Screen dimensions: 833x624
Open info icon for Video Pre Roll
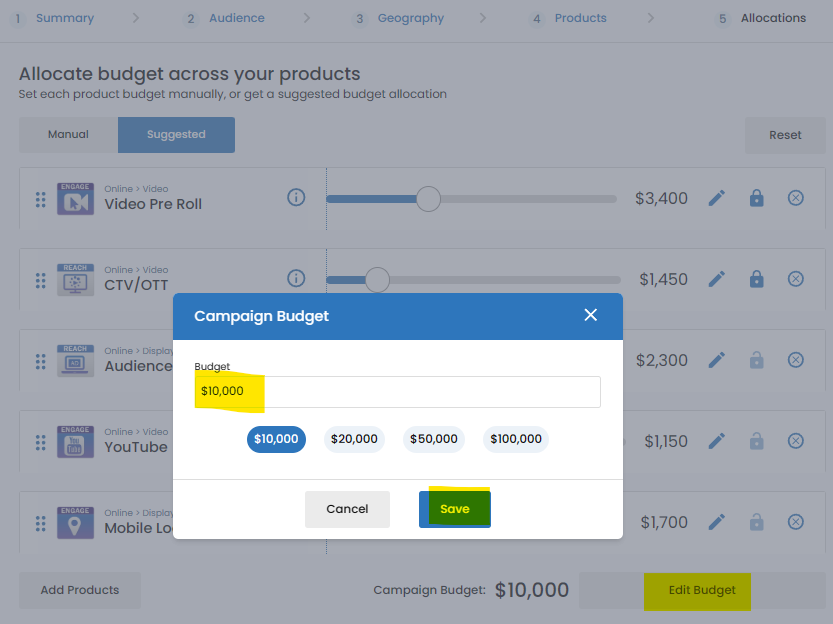296,197
